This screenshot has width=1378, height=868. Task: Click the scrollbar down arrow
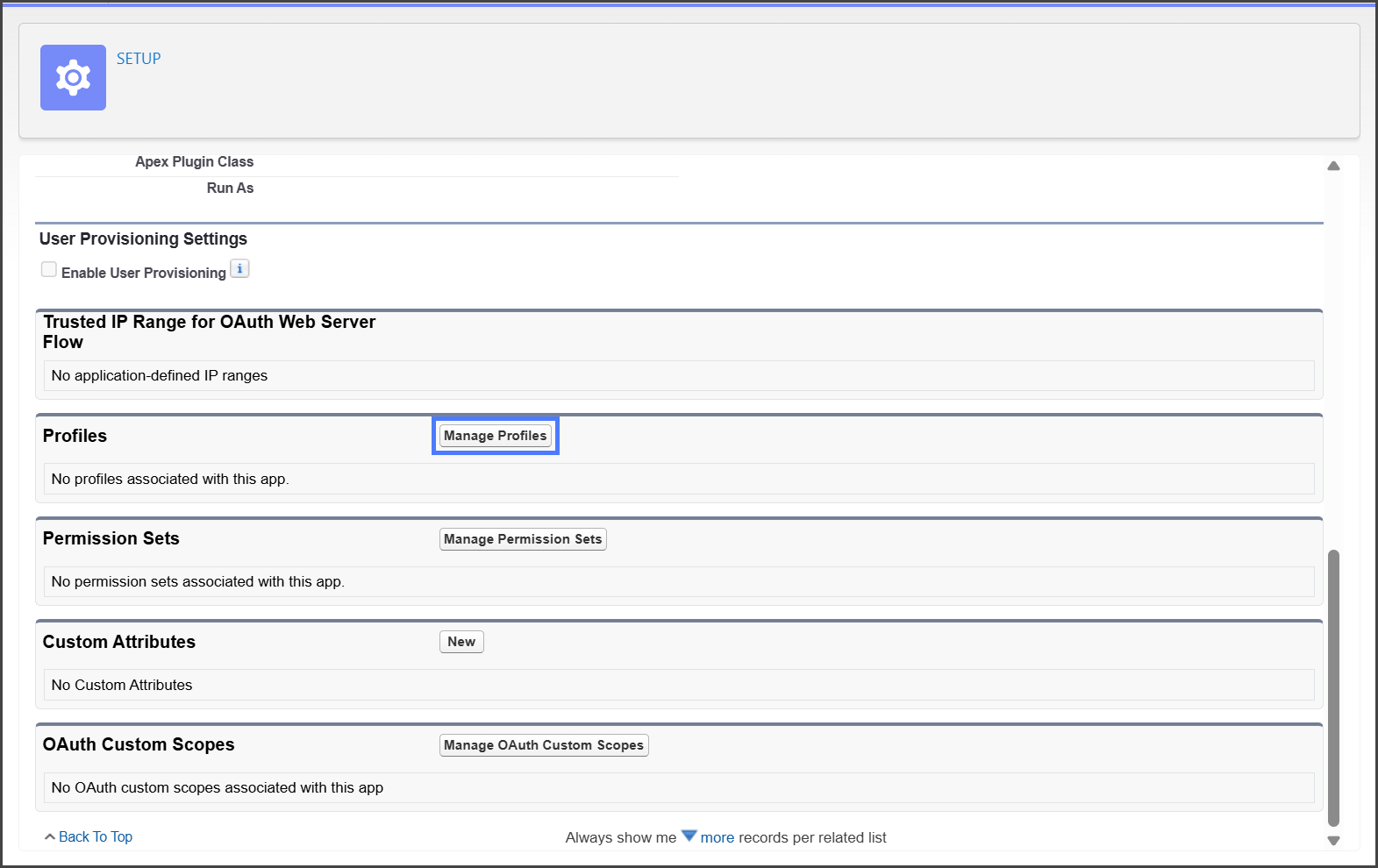(x=1333, y=841)
